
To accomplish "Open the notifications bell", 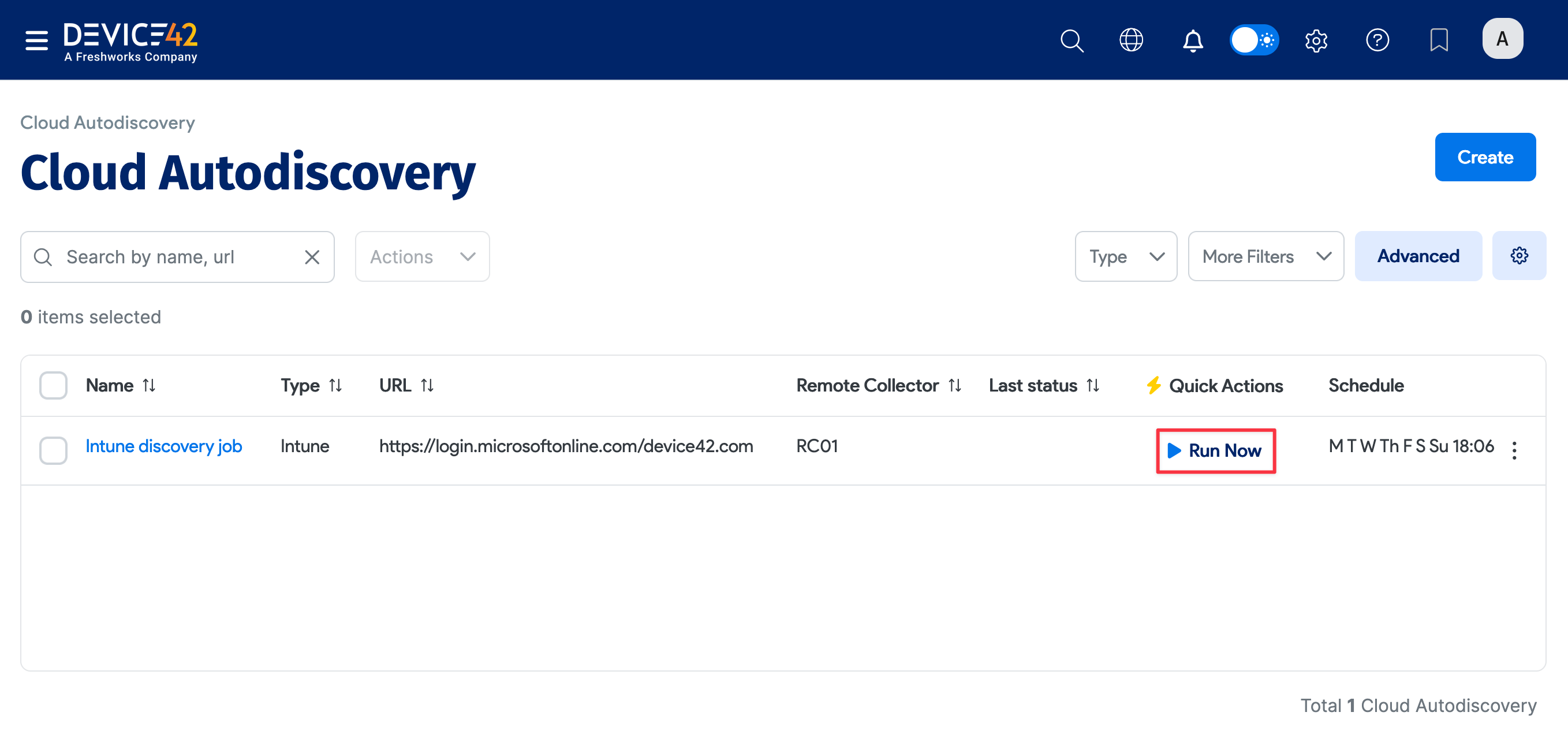I will click(x=1193, y=40).
